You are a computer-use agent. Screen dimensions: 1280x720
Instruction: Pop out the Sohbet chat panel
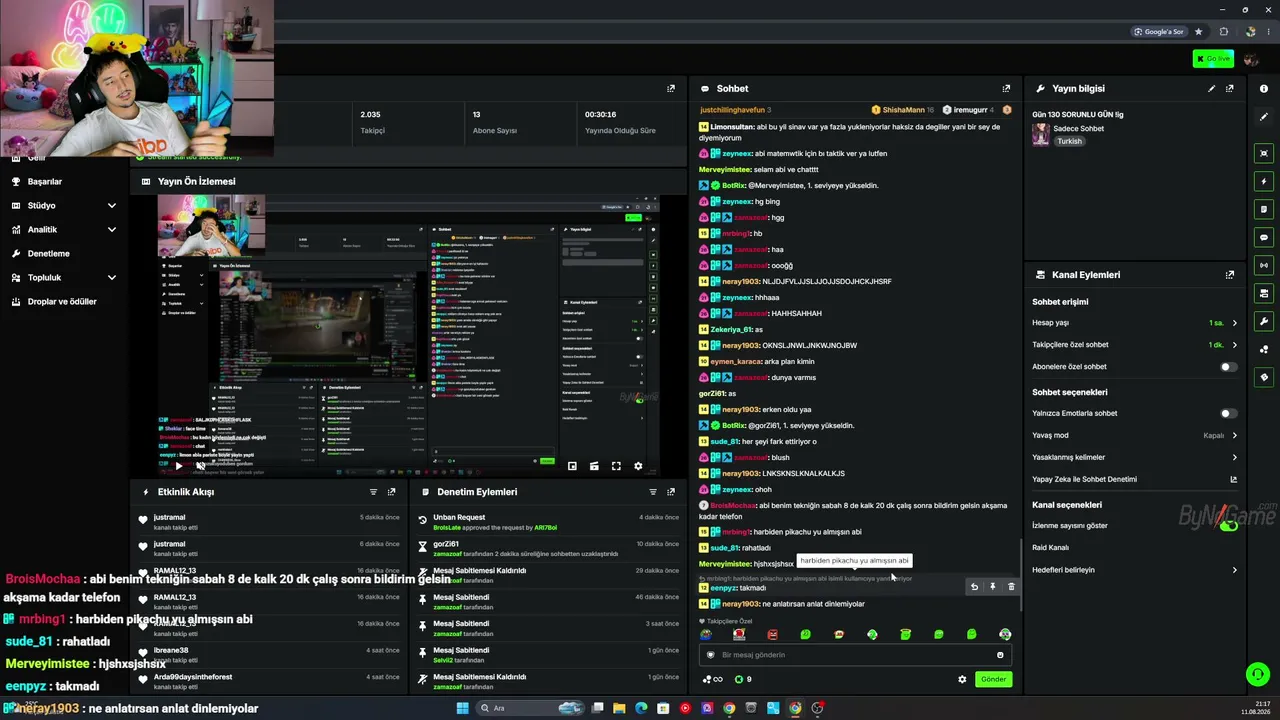point(1006,88)
